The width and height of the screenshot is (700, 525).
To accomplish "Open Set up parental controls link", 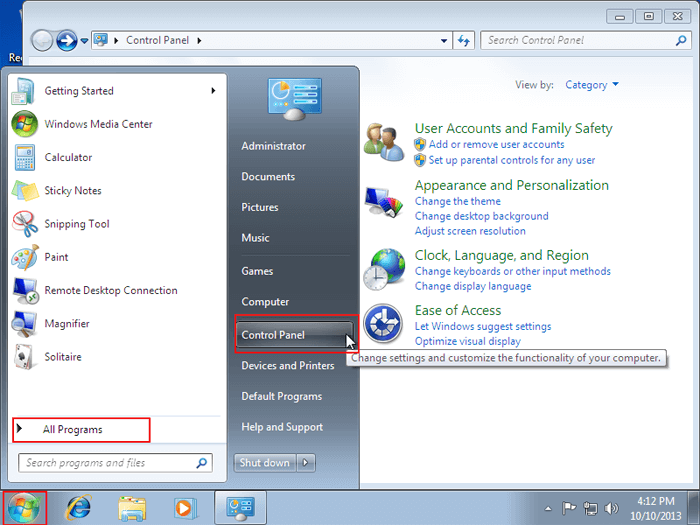I will pyautogui.click(x=512, y=160).
